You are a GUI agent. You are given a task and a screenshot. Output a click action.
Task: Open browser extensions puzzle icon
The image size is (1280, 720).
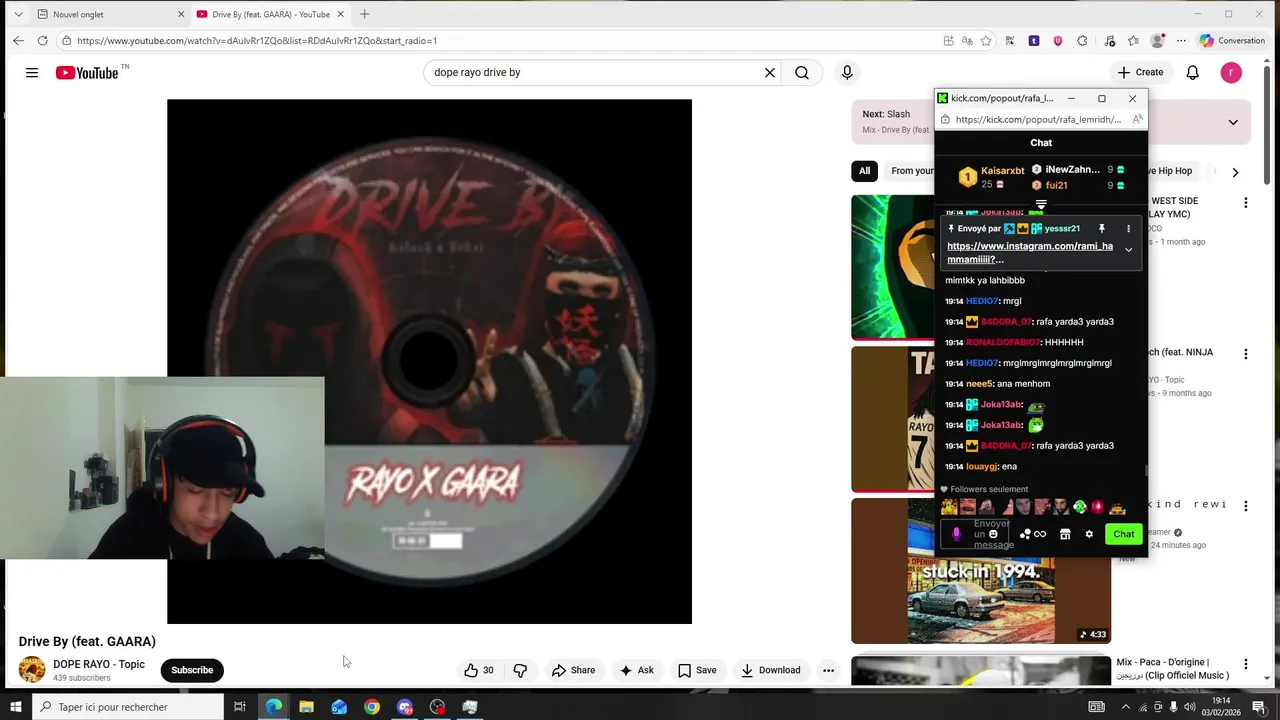point(1082,41)
